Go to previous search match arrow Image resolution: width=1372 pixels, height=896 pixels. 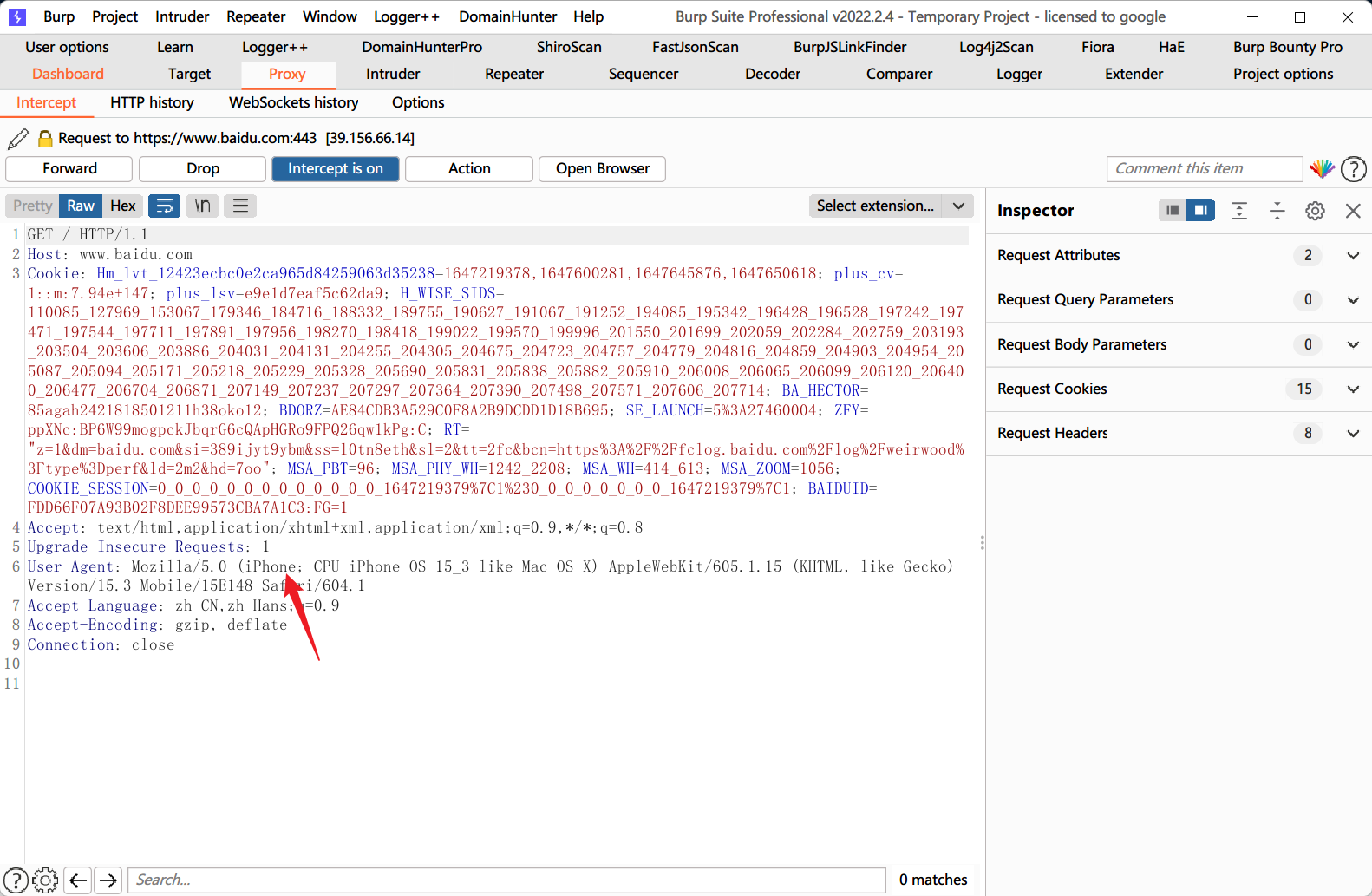click(78, 880)
